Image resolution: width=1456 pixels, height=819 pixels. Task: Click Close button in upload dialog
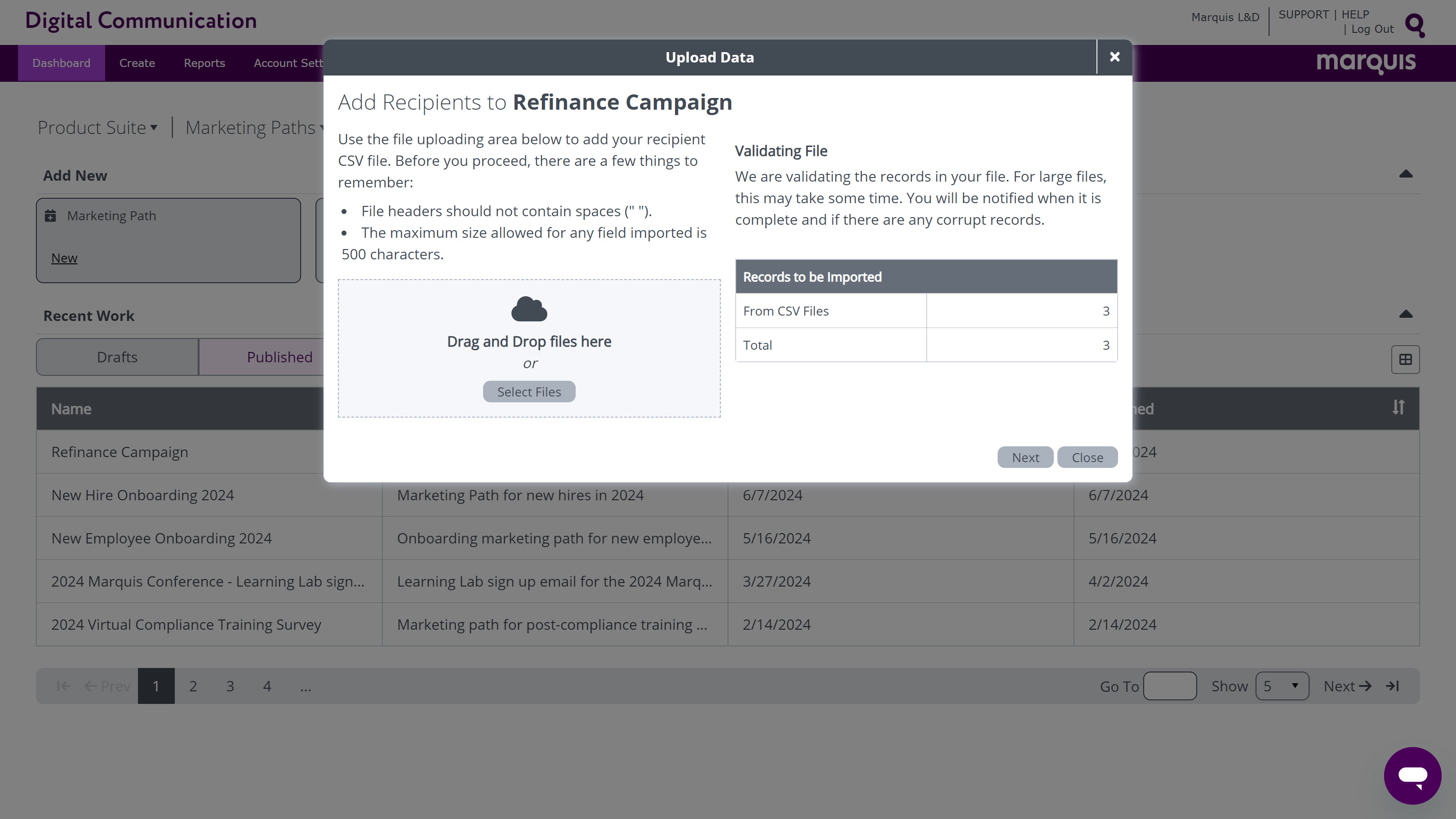[1088, 457]
